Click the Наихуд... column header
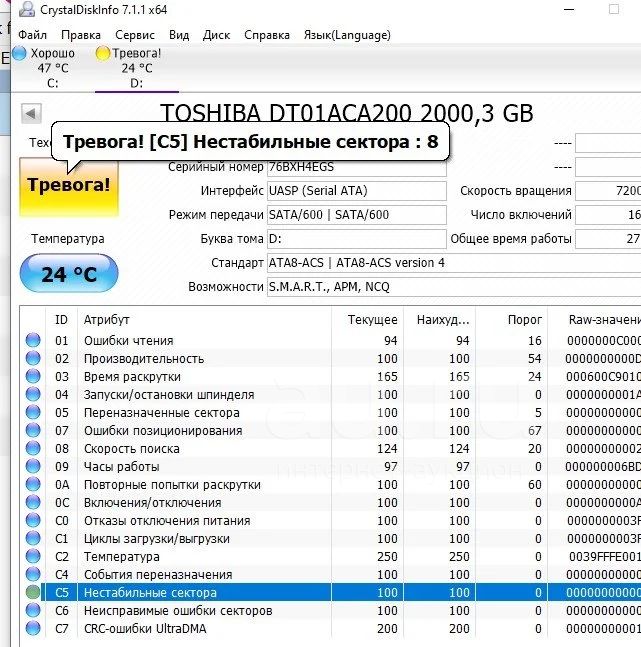 click(x=439, y=319)
